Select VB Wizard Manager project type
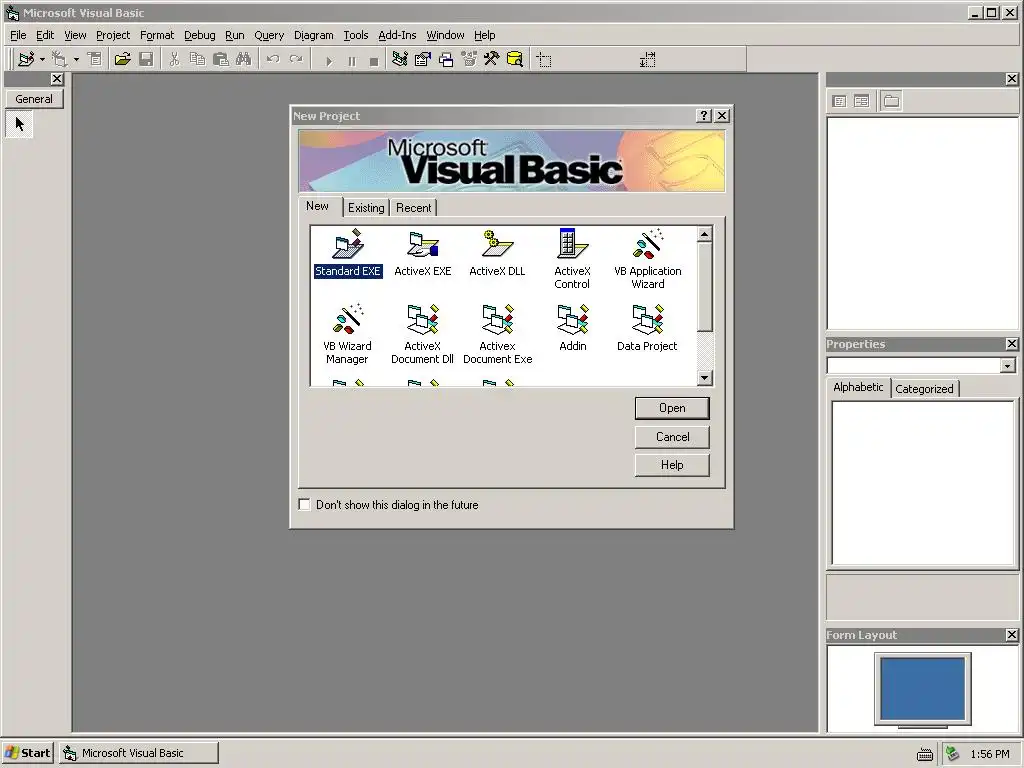Screen dimensions: 1024x768 pos(347,334)
